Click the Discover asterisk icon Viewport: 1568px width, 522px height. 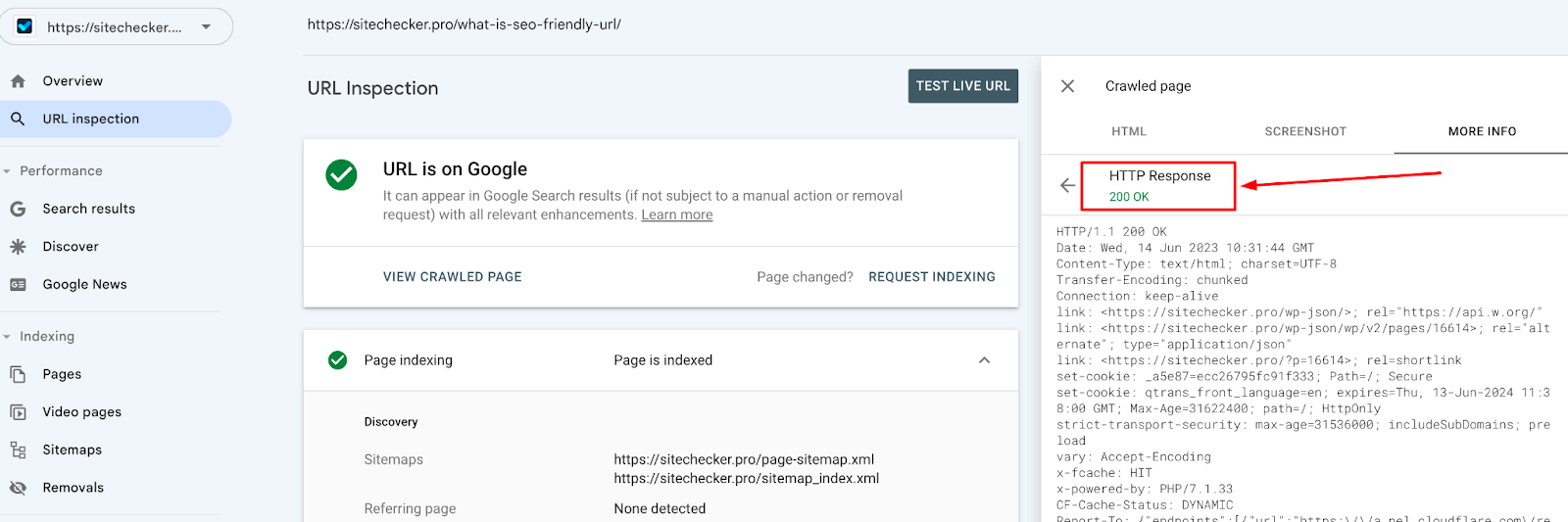pos(18,247)
